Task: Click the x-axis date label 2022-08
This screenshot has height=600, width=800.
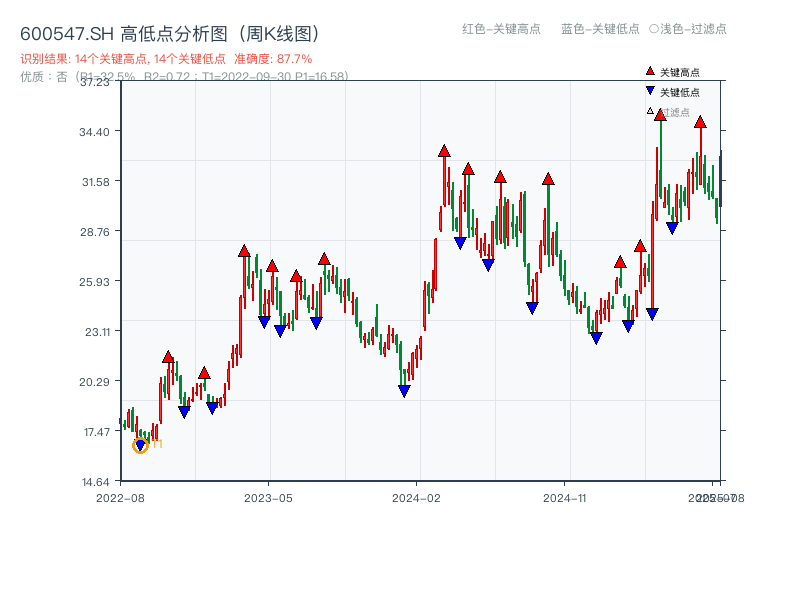Action: tap(120, 498)
